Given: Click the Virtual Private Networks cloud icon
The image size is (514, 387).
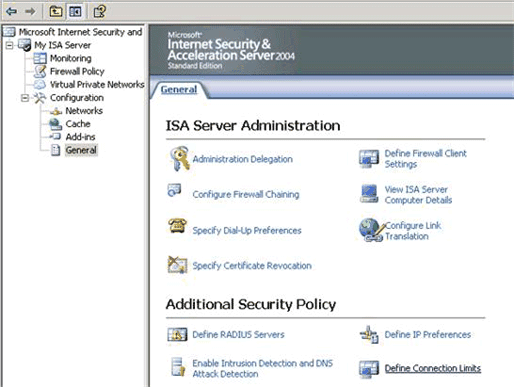Looking at the screenshot, I should pos(40,84).
